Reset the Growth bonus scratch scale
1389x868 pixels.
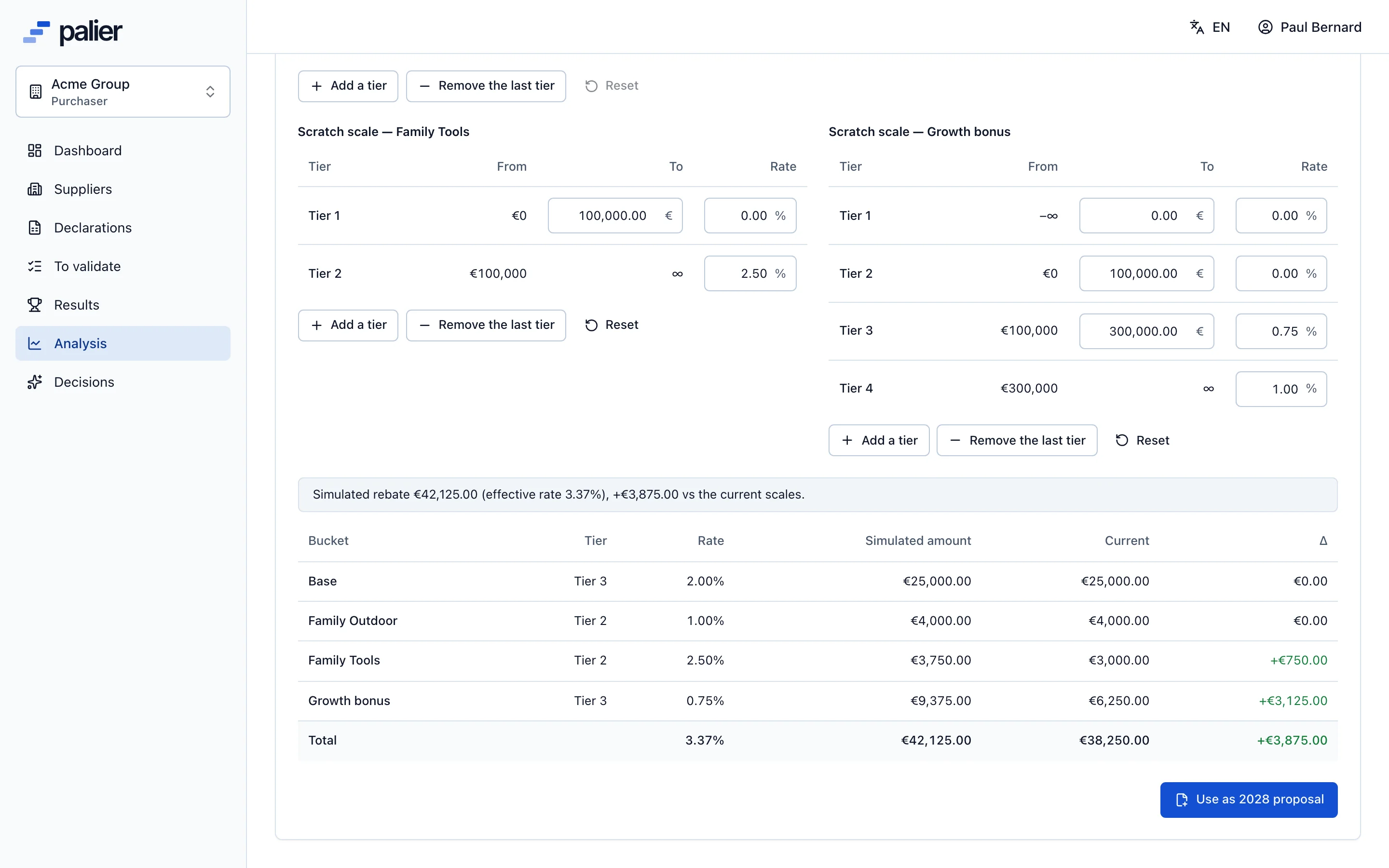1142,440
